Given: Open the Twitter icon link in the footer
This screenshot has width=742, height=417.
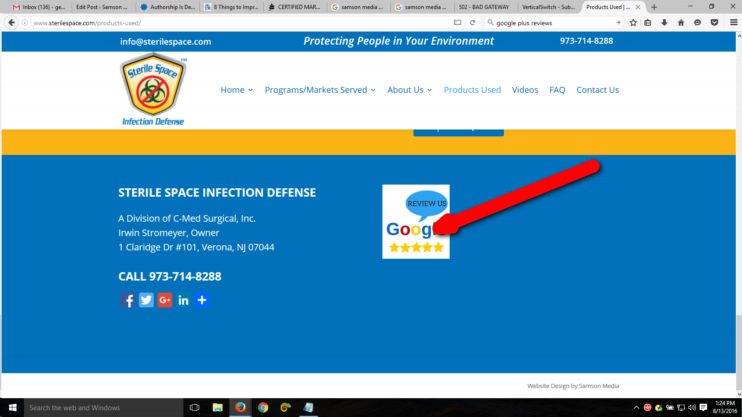Looking at the screenshot, I should pyautogui.click(x=146, y=300).
